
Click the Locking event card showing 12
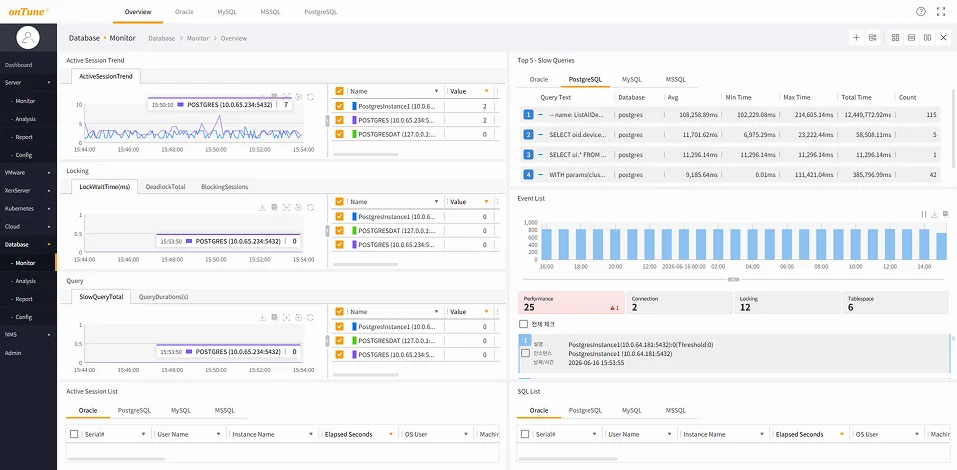pyautogui.click(x=787, y=303)
